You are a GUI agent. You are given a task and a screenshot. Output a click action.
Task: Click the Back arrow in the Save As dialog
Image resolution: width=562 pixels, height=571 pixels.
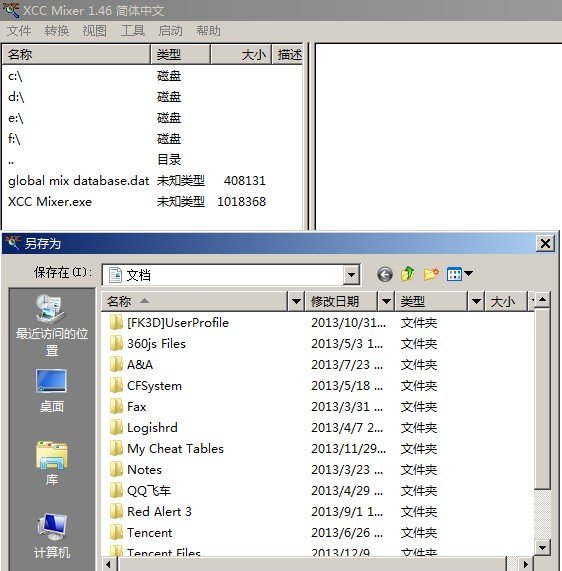[x=385, y=274]
